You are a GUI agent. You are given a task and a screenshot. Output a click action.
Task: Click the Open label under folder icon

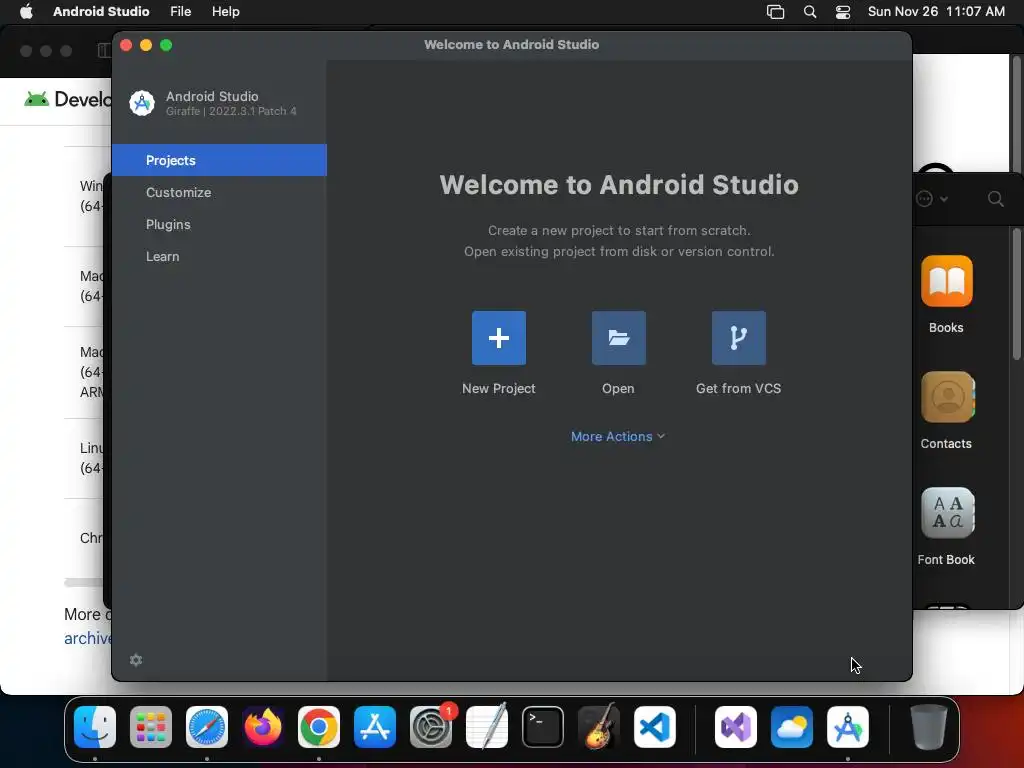[x=618, y=388]
